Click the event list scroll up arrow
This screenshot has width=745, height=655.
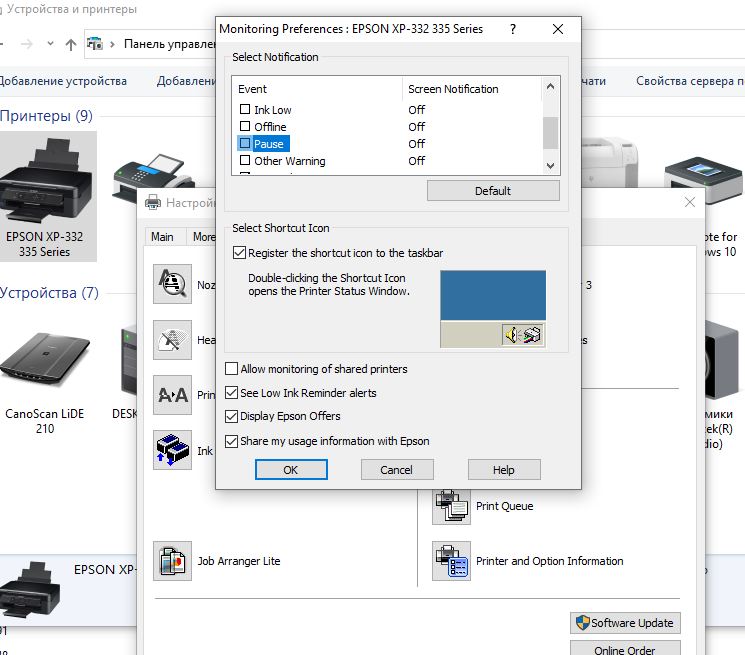pos(550,86)
